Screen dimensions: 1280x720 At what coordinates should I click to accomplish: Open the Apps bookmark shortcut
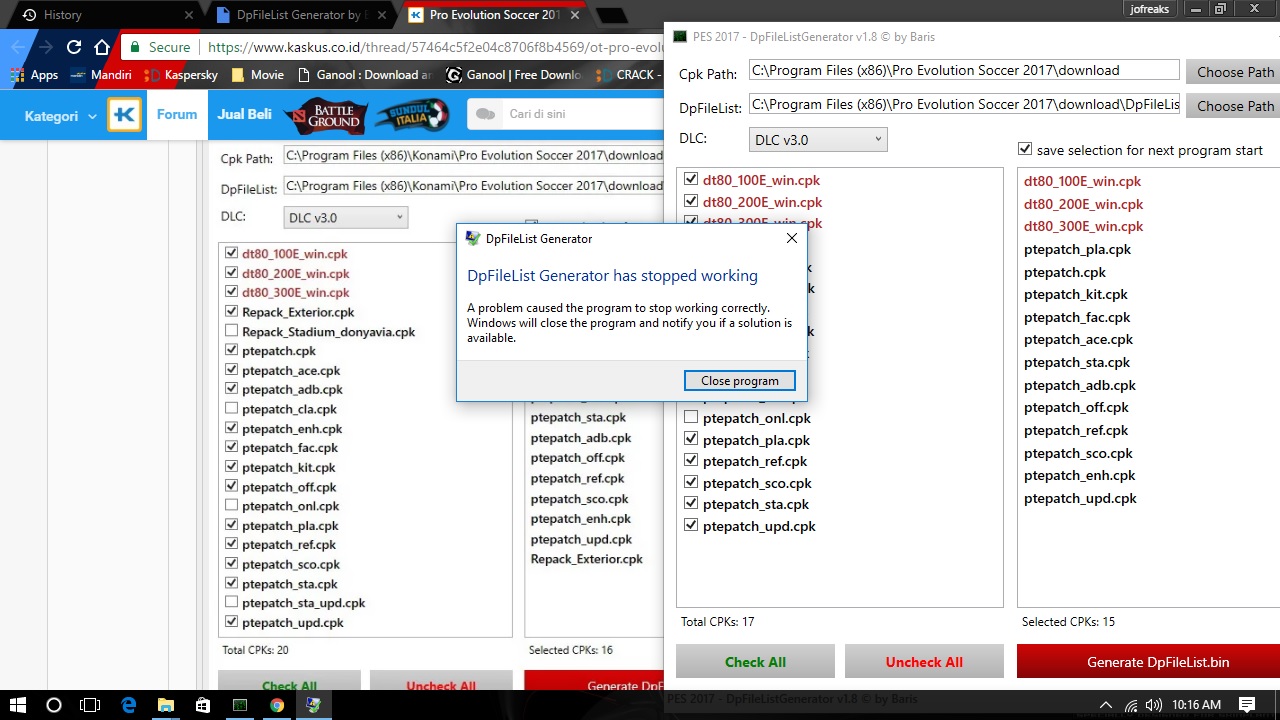pyautogui.click(x=34, y=75)
